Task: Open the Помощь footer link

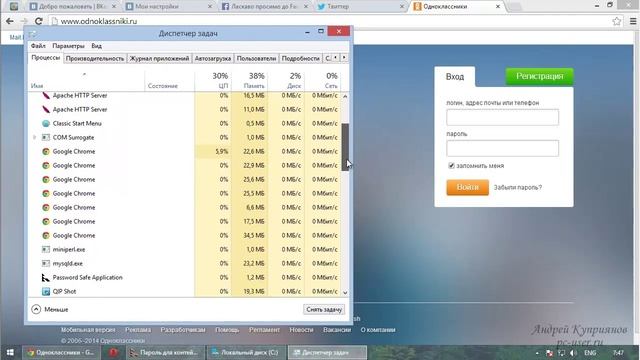Action: [227, 329]
